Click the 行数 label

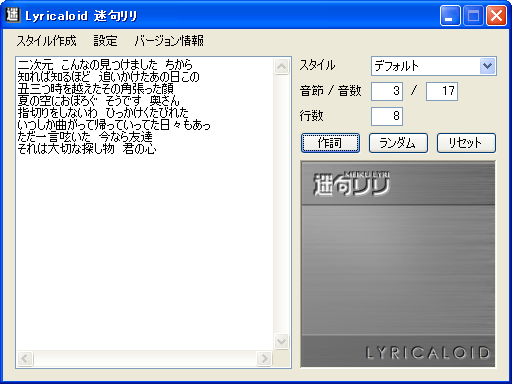[311, 116]
